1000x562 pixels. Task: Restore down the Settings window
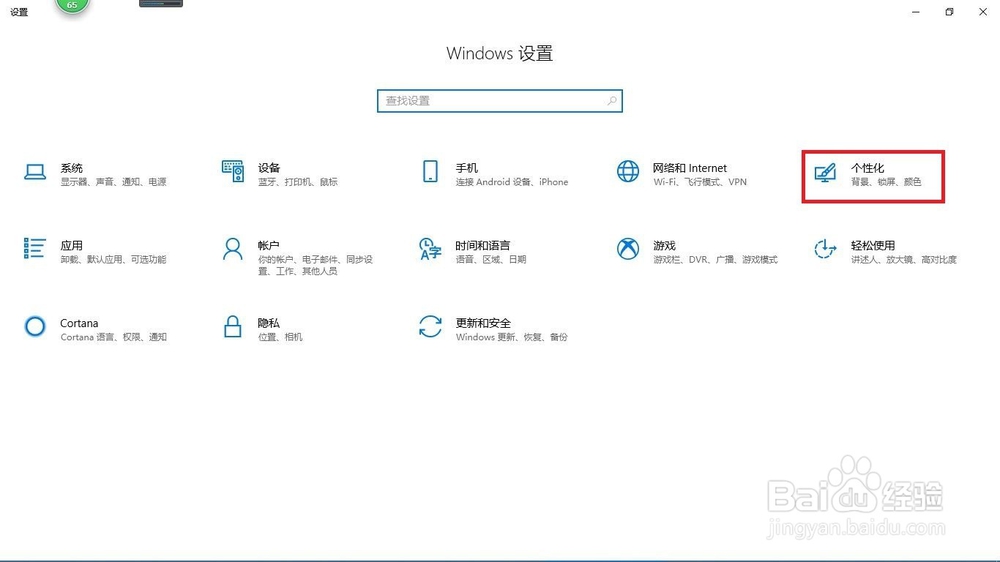(x=949, y=11)
